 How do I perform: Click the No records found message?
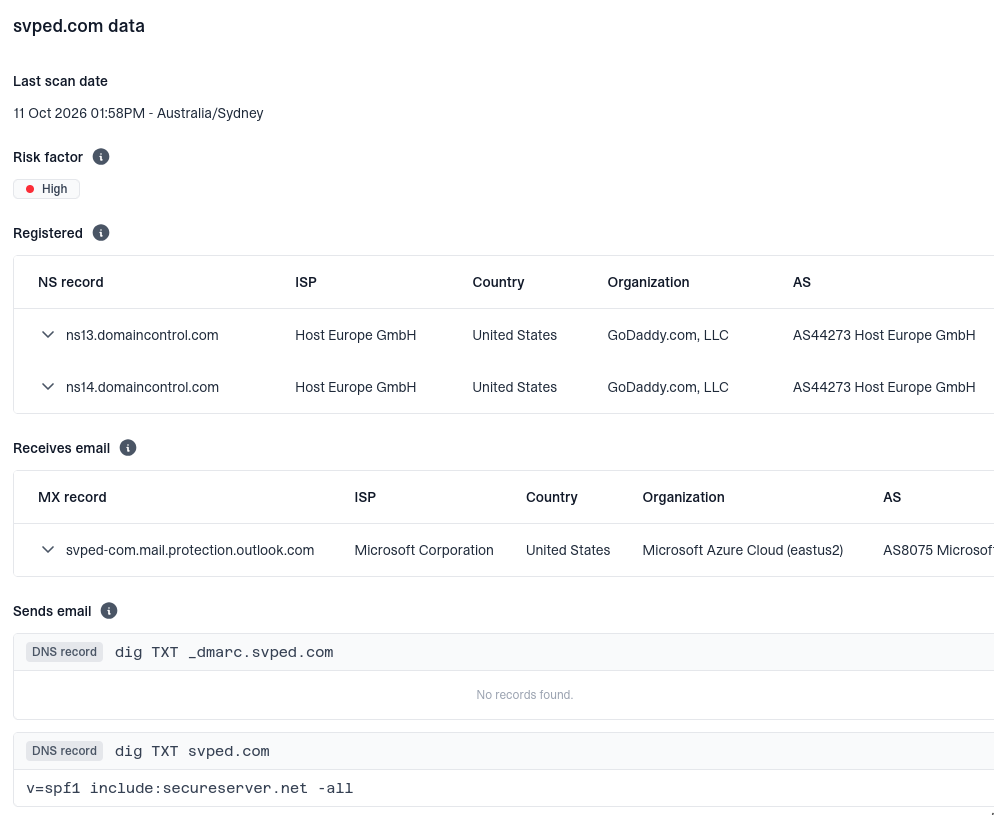pyautogui.click(x=525, y=695)
